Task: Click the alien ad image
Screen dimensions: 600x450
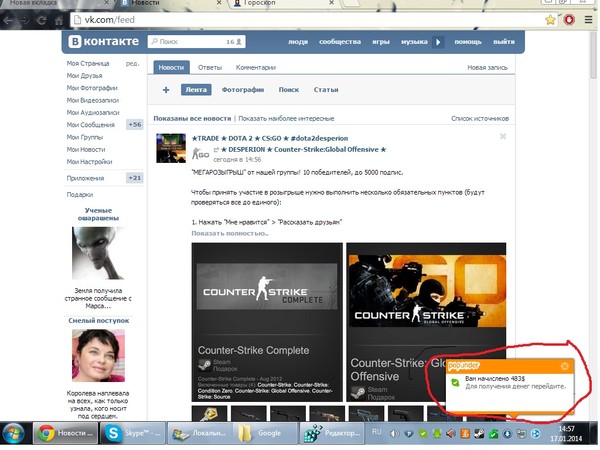Action: tap(98, 253)
